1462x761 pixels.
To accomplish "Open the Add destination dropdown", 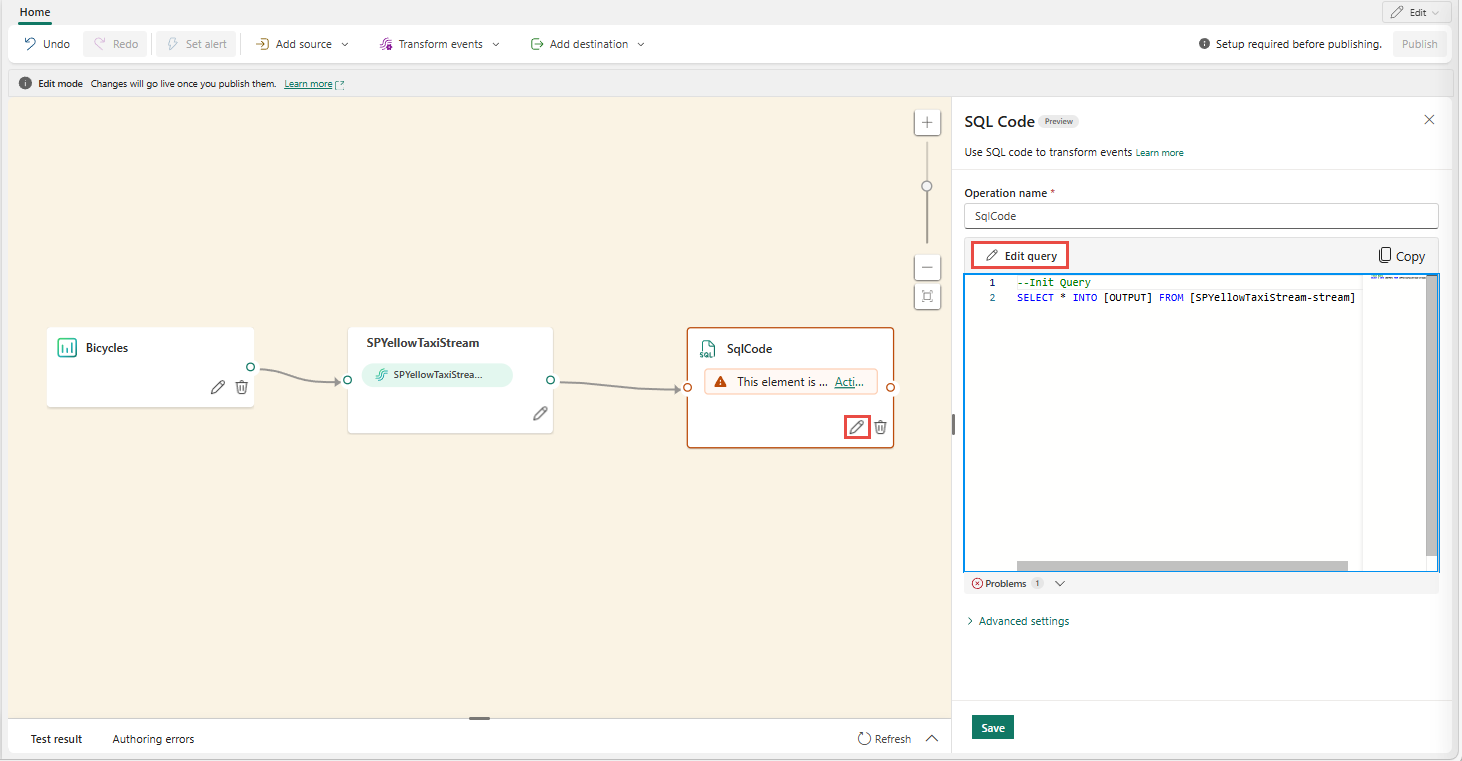I will 587,44.
